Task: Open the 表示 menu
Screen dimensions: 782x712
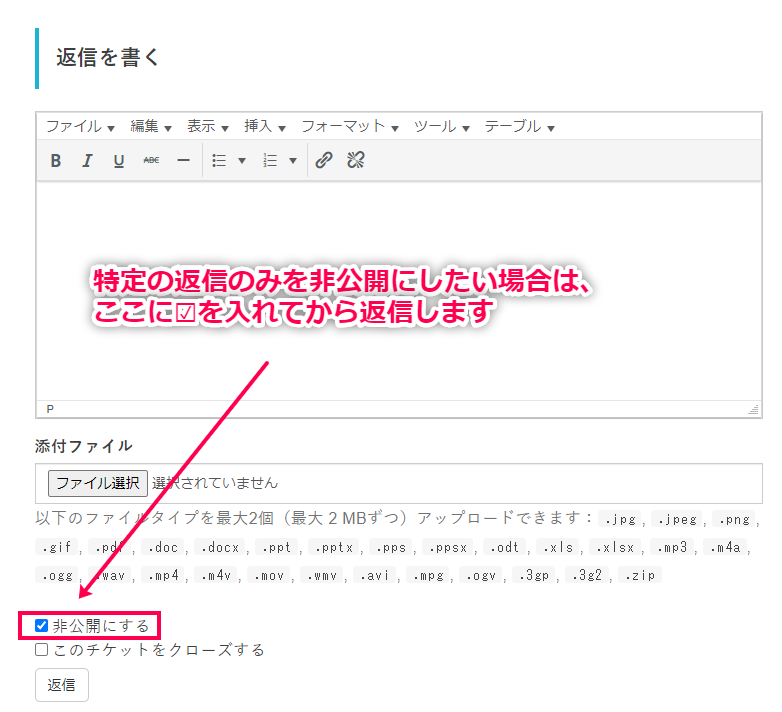Action: [207, 127]
